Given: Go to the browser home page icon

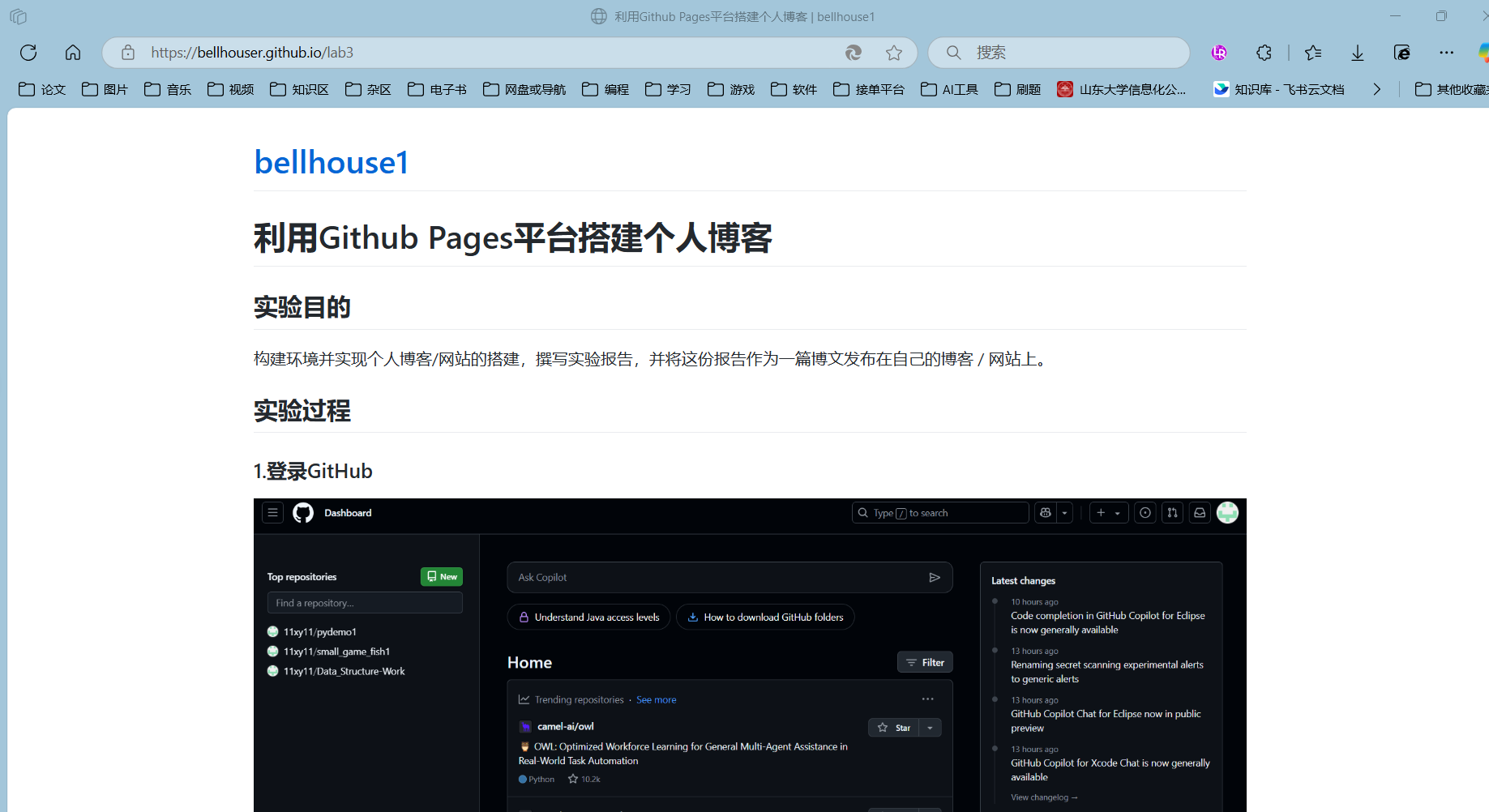Looking at the screenshot, I should tap(73, 53).
